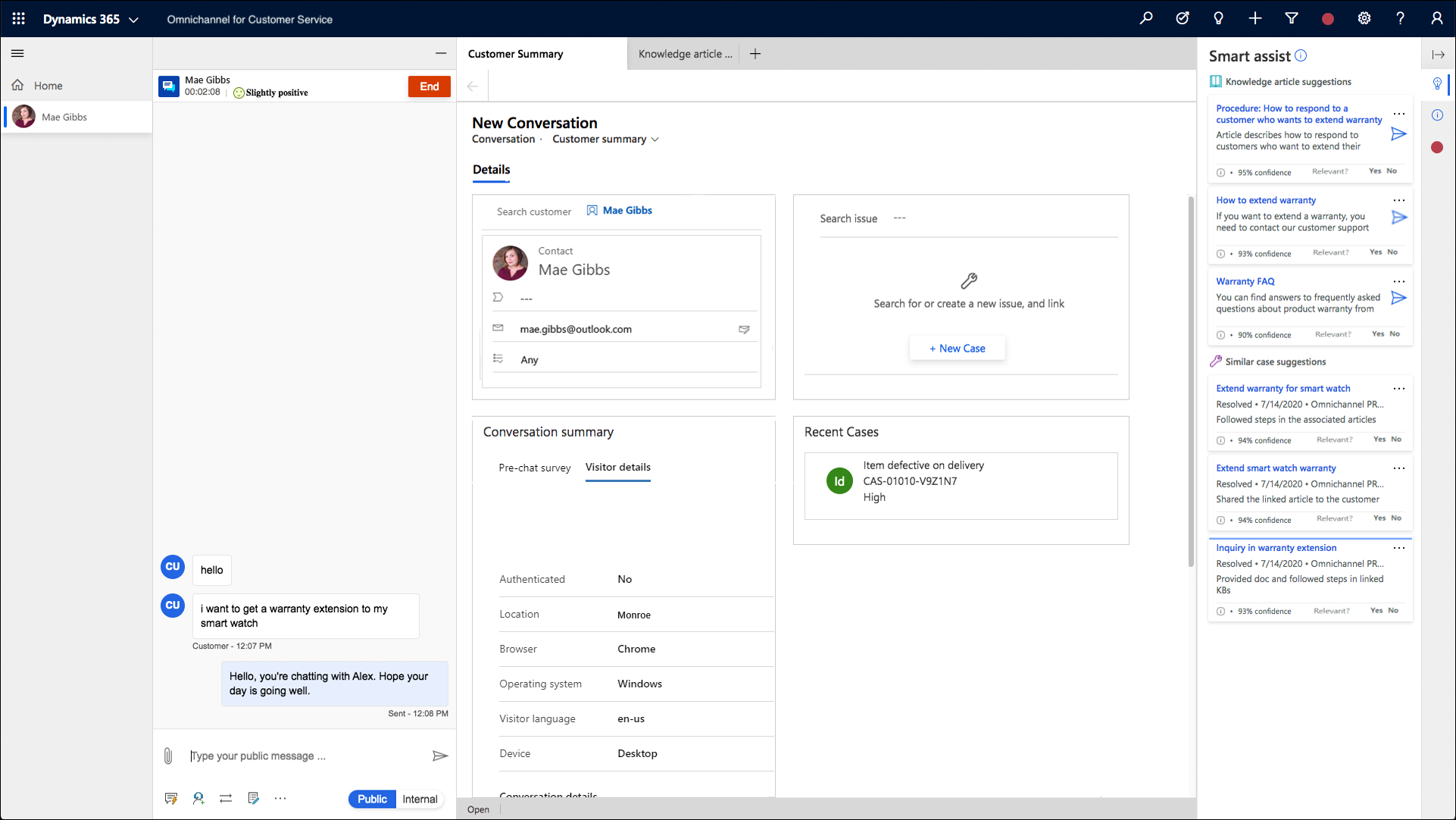The height and width of the screenshot is (820, 1456).
Task: Click the '+ New Case' button
Action: pos(957,348)
